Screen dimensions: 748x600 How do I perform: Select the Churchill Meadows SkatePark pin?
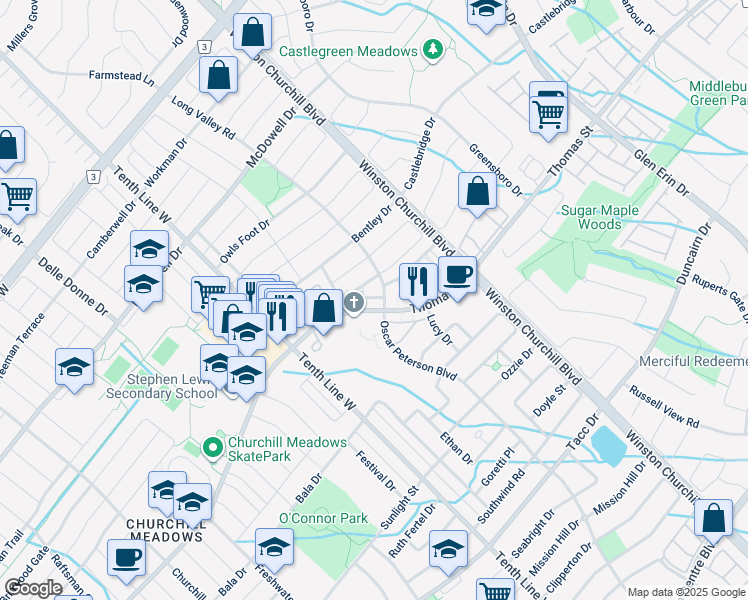(x=213, y=448)
